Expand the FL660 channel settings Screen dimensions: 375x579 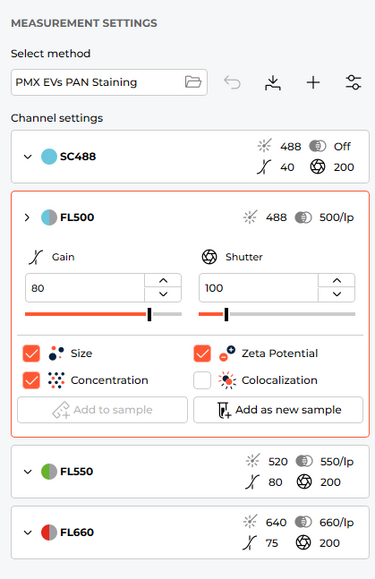(28, 532)
